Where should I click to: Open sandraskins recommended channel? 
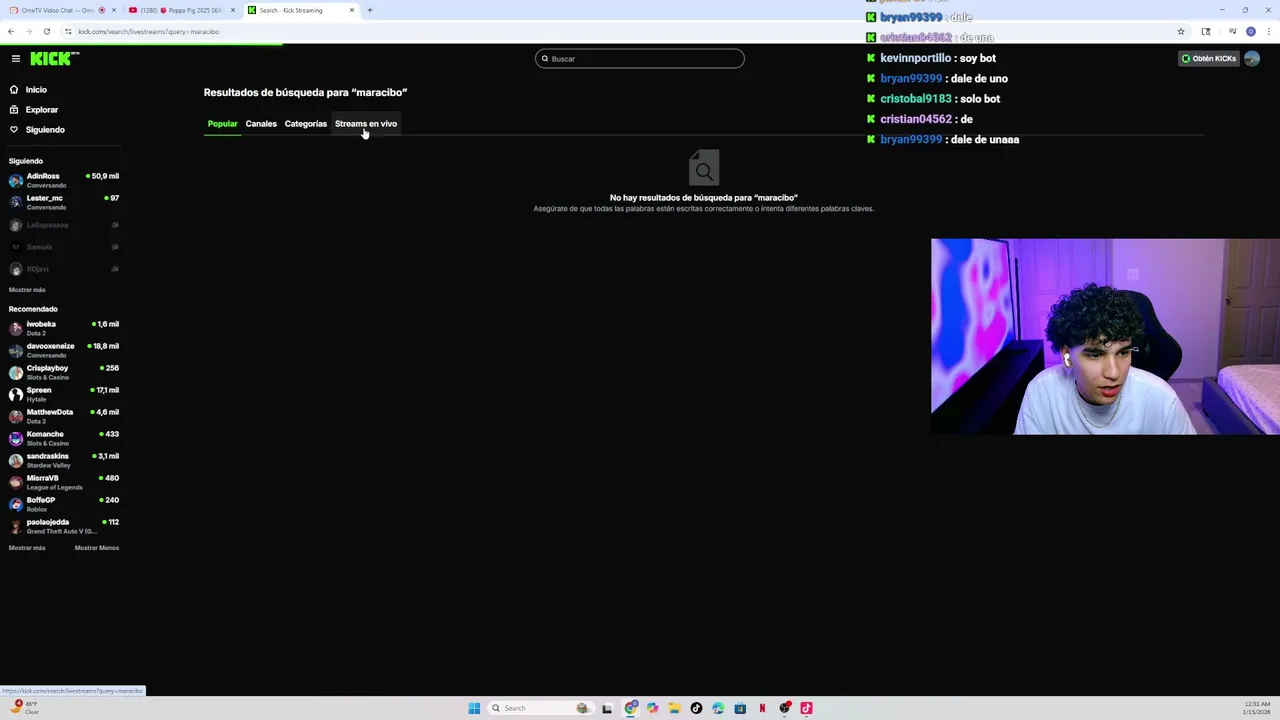pyautogui.click(x=63, y=460)
